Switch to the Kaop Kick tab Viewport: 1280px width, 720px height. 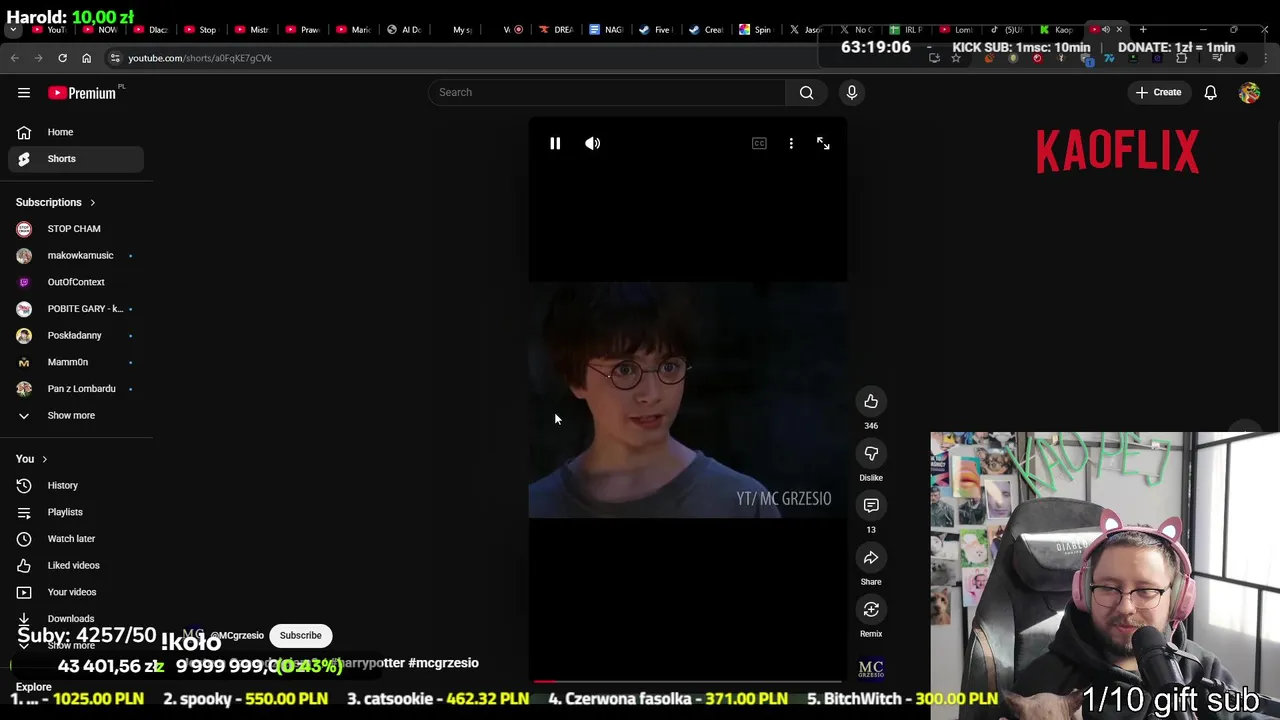coord(1056,30)
